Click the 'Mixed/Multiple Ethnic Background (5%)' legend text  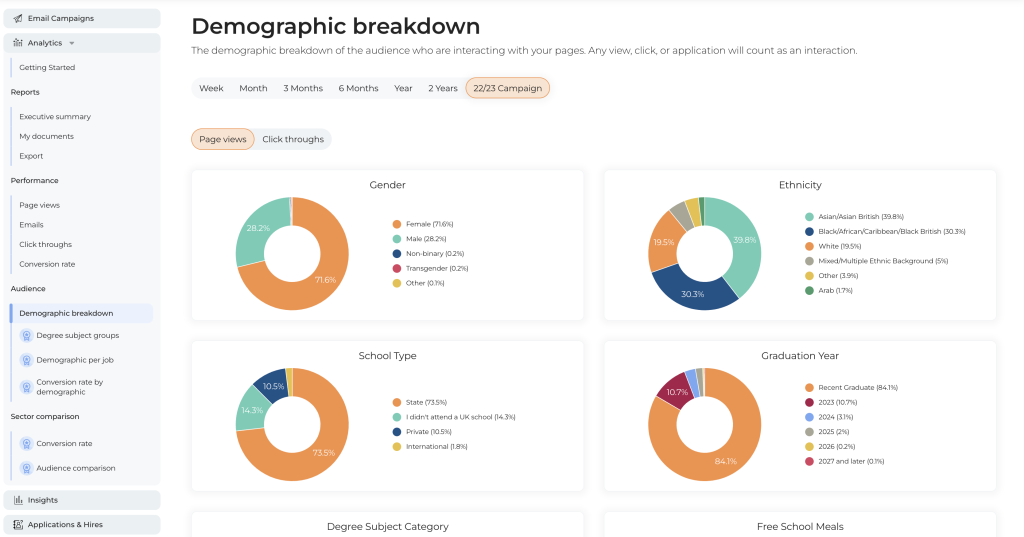point(883,261)
